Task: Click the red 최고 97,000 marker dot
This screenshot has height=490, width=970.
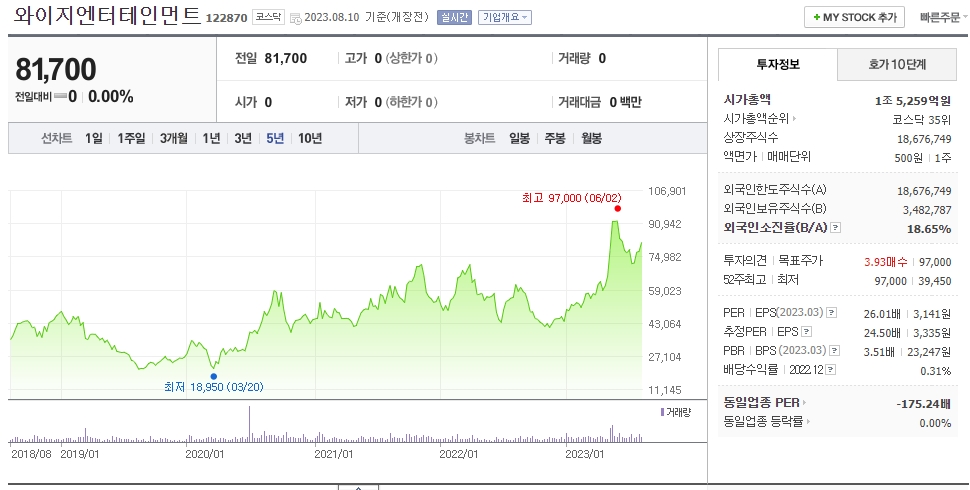Action: tap(617, 208)
